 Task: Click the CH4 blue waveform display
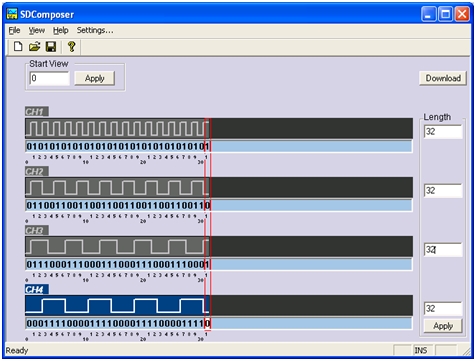click(219, 305)
